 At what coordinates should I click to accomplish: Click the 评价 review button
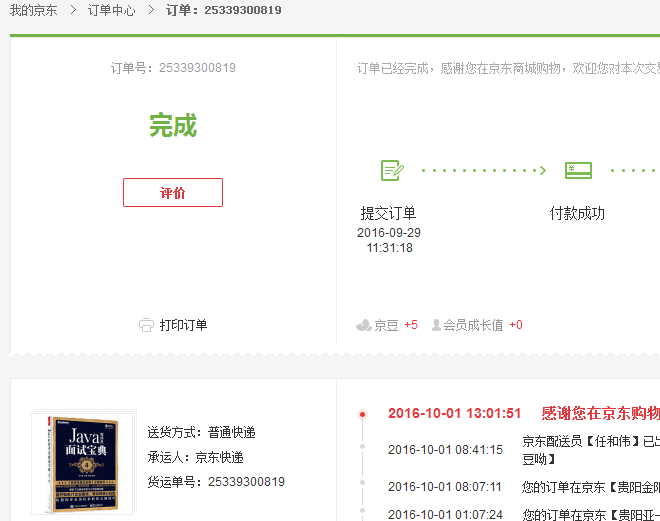[x=173, y=192]
